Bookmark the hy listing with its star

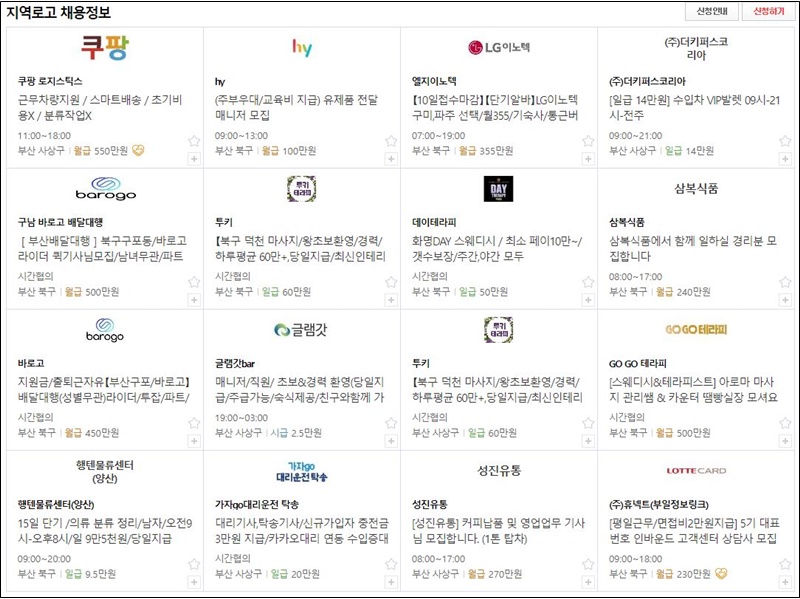coord(391,141)
